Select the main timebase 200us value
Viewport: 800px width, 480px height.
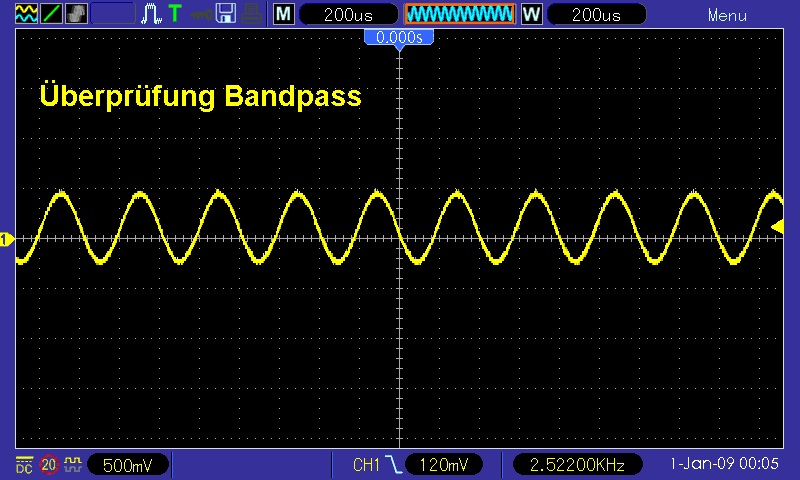point(348,14)
